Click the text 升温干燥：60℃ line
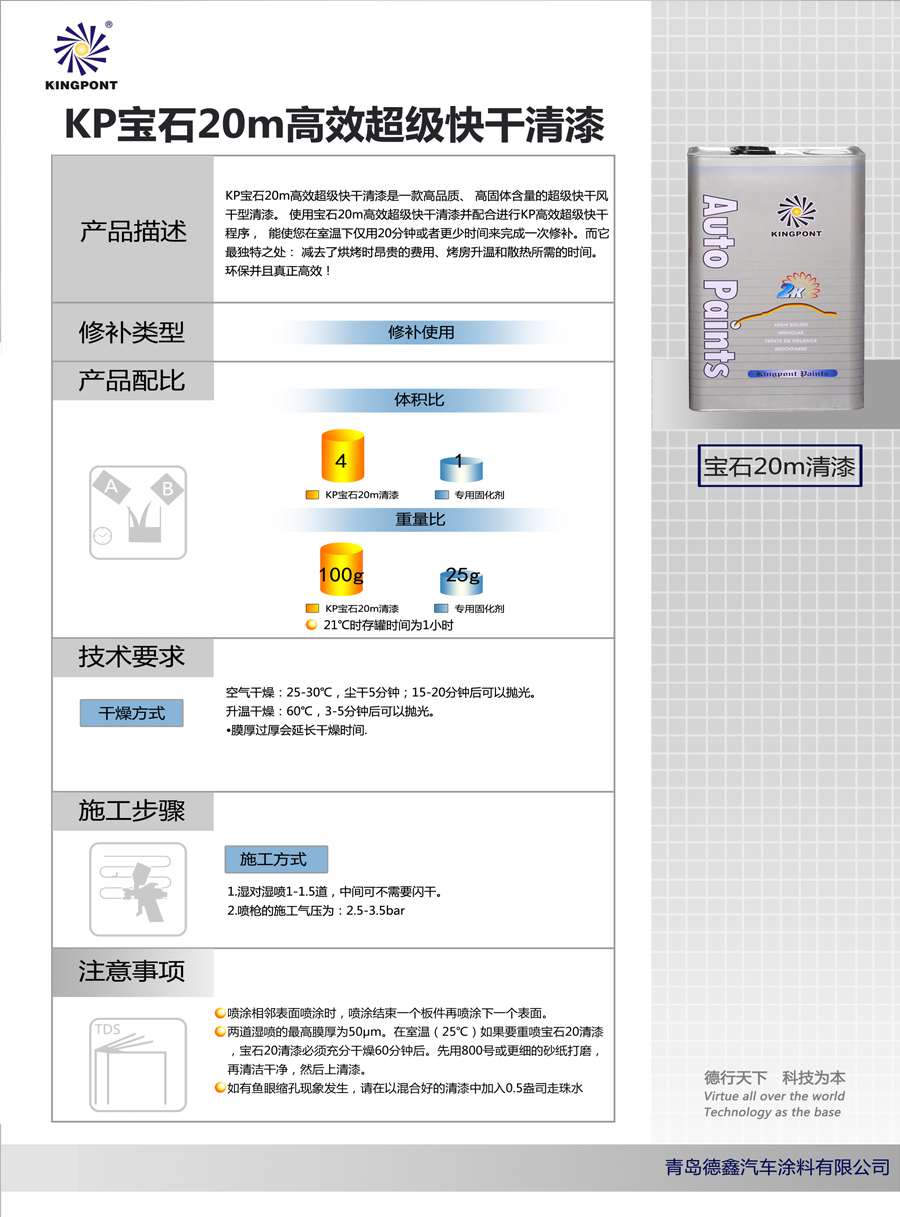The height and width of the screenshot is (1217, 900). [330, 711]
